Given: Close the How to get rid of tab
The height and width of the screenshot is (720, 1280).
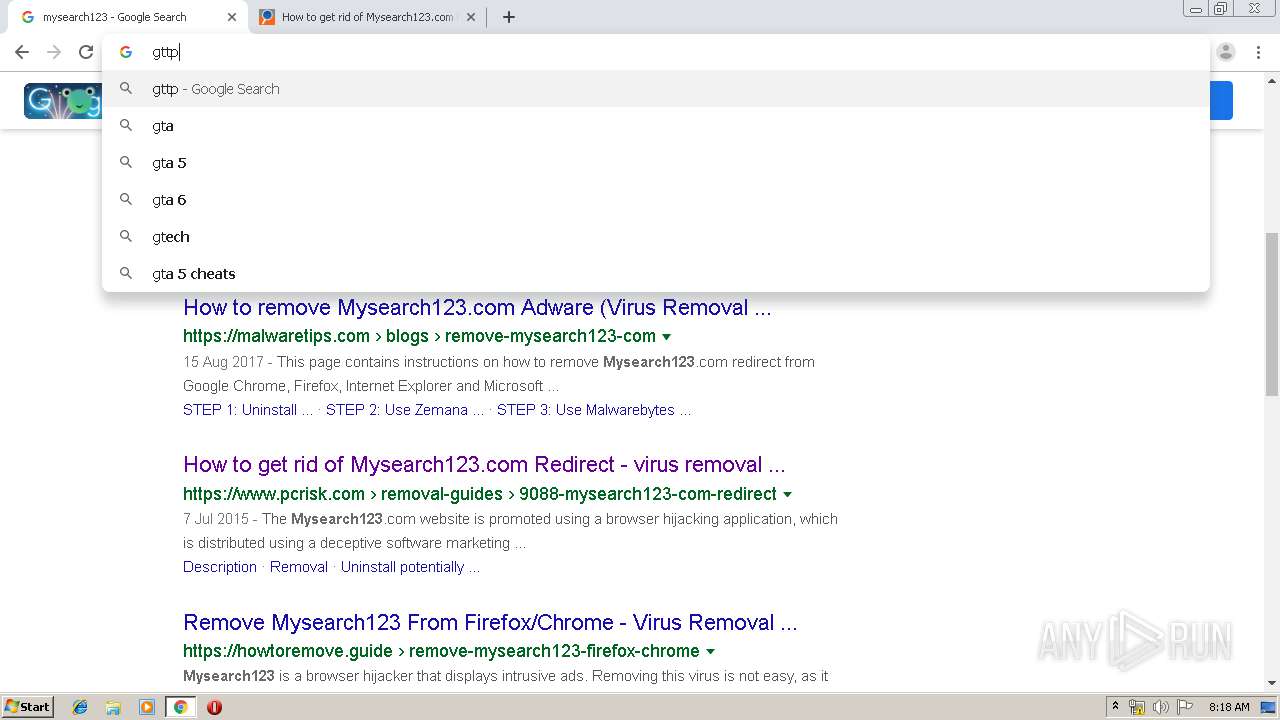Looking at the screenshot, I should [x=471, y=17].
